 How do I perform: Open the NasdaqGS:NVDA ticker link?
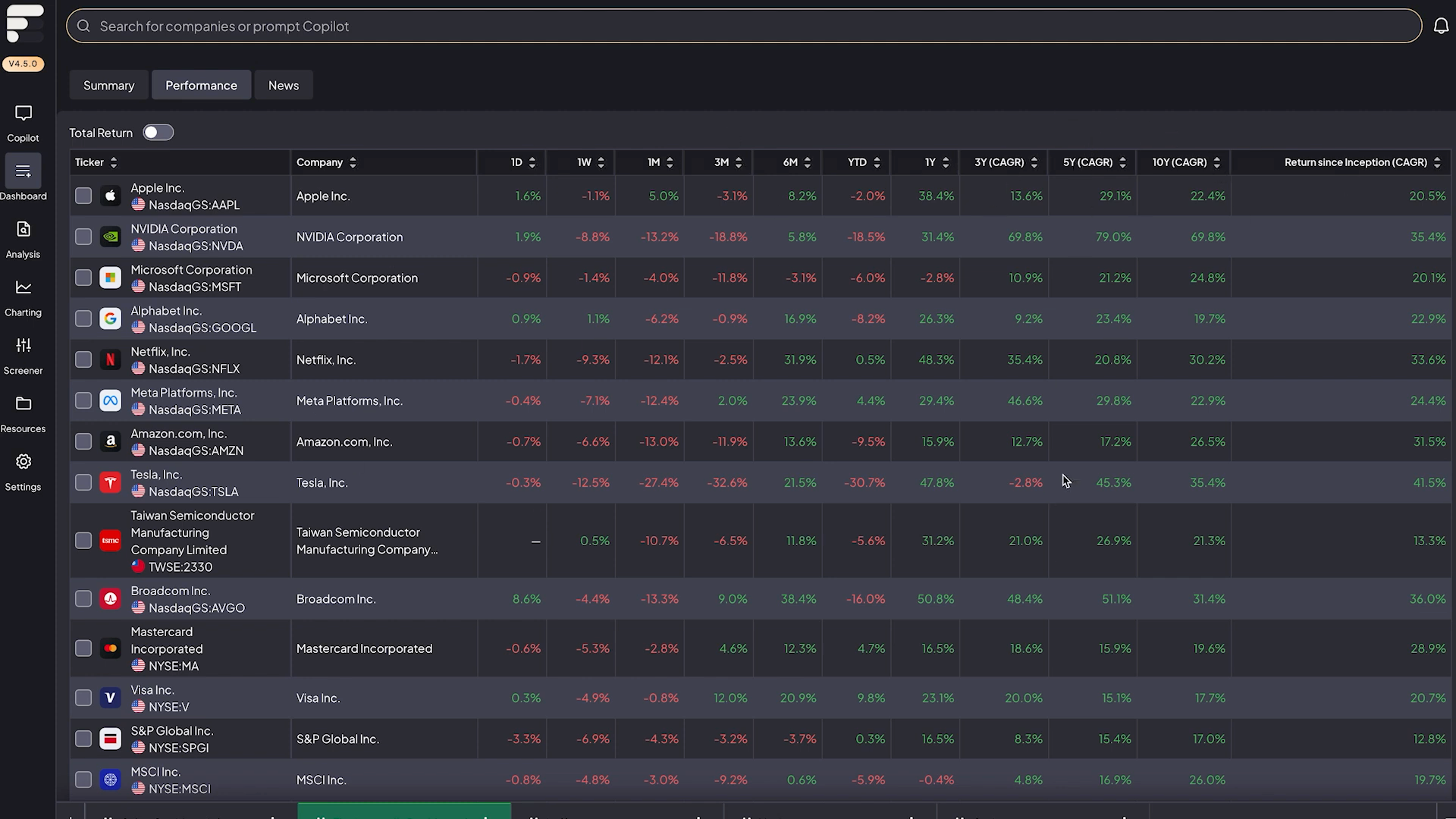196,246
